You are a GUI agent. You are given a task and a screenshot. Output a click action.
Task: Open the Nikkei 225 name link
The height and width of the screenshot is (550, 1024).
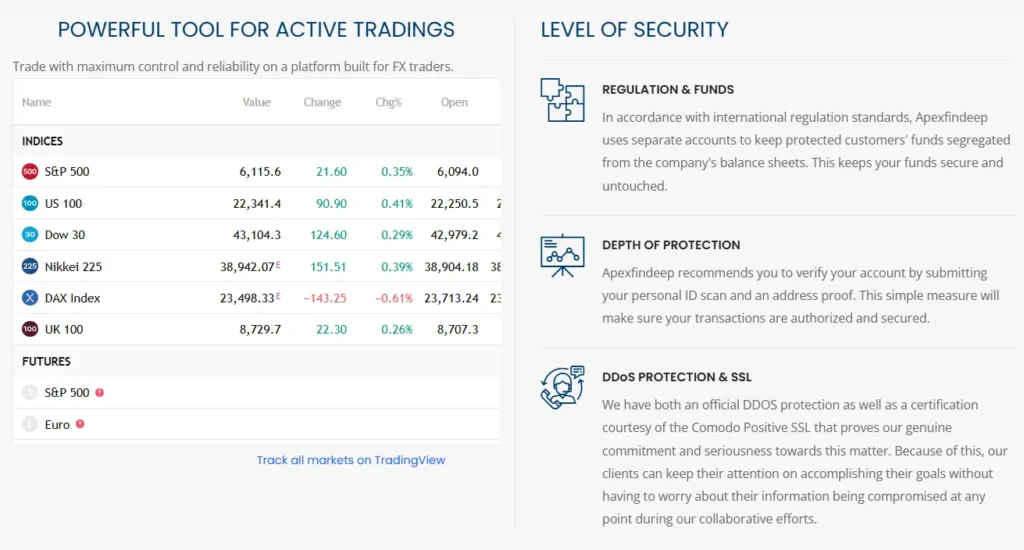click(73, 267)
